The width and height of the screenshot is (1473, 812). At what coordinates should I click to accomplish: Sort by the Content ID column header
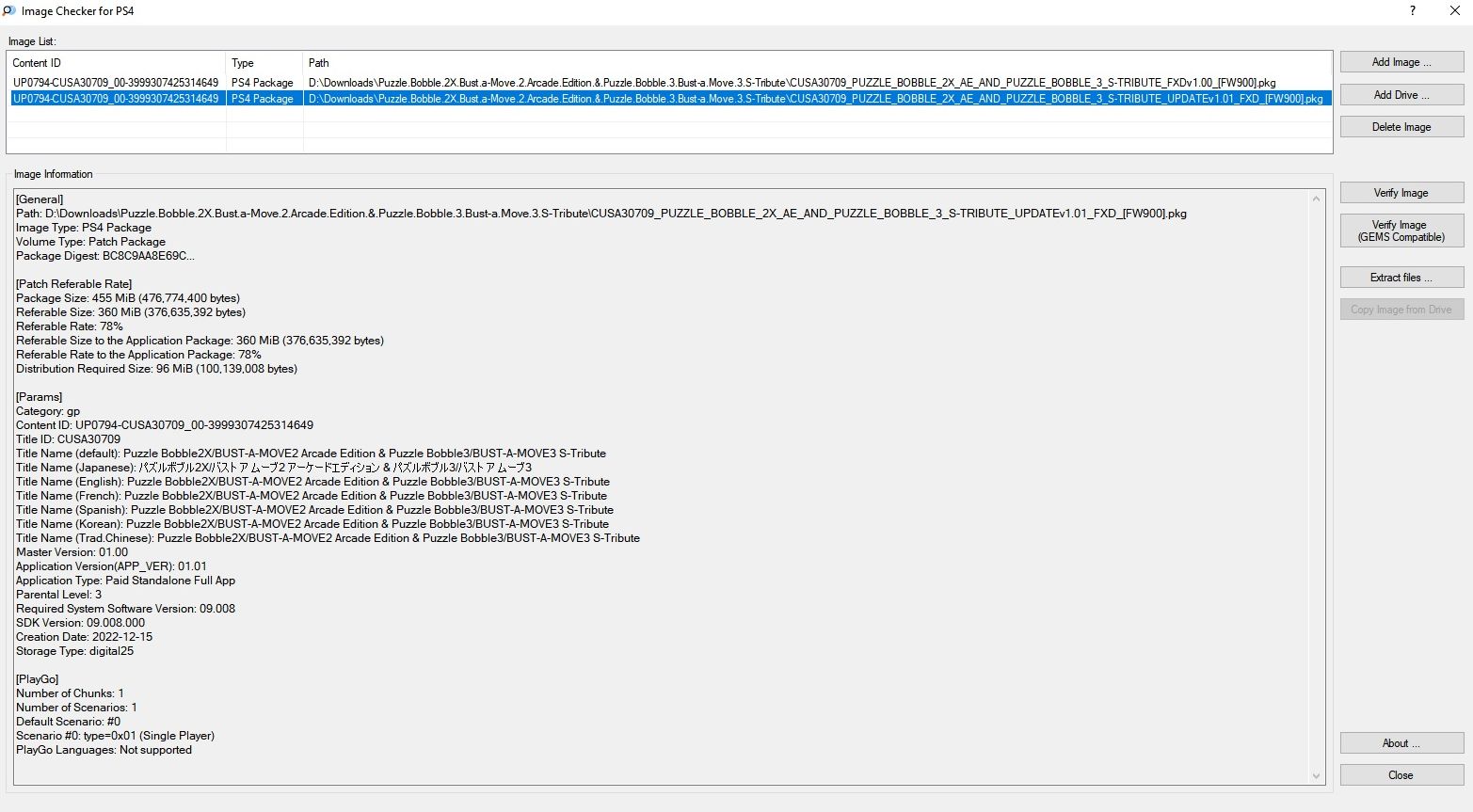[116, 63]
